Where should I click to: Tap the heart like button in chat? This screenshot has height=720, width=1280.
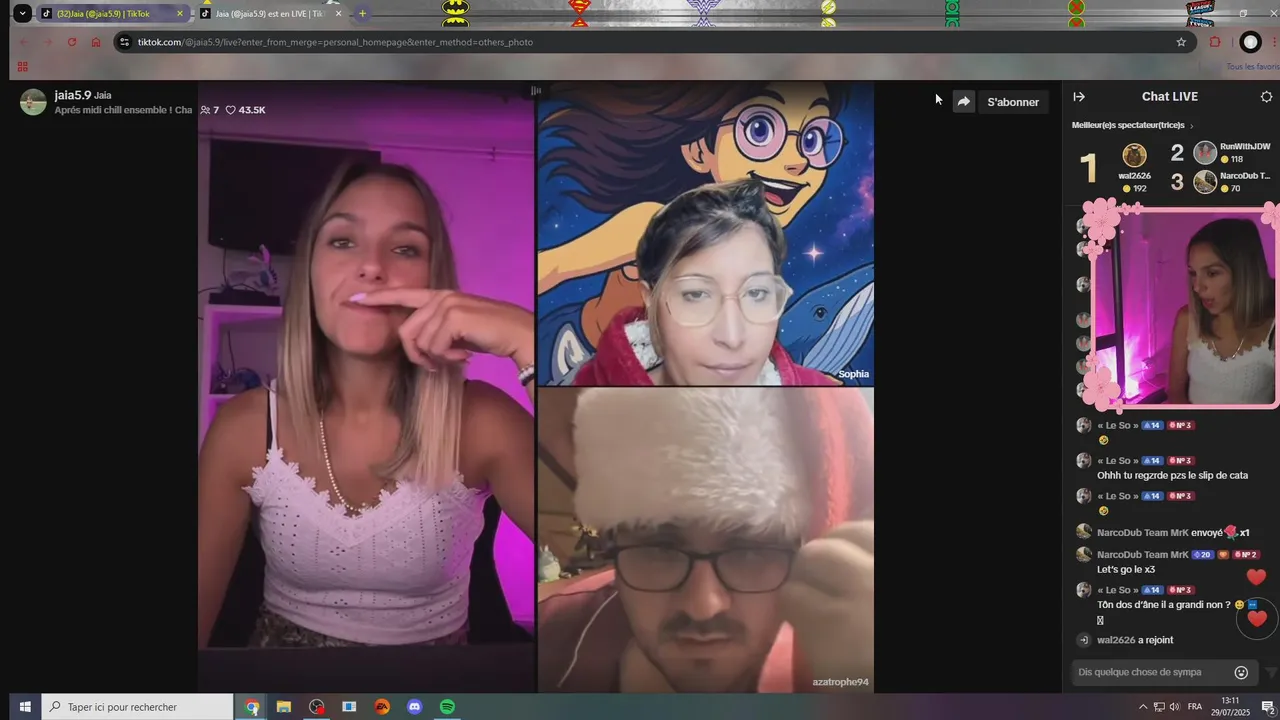pos(1257,619)
